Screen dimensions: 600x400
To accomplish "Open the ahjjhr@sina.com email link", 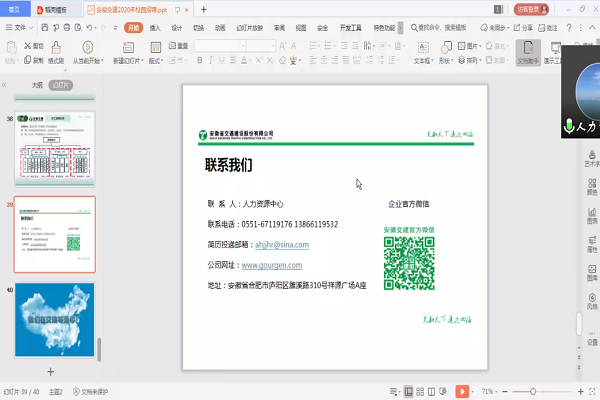I will pos(282,245).
